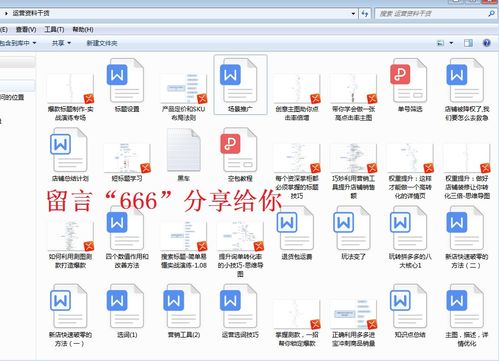Image resolution: width=499 pixels, height=361 pixels.
Task: Open the 工具(T) menu
Action: [x=54, y=30]
